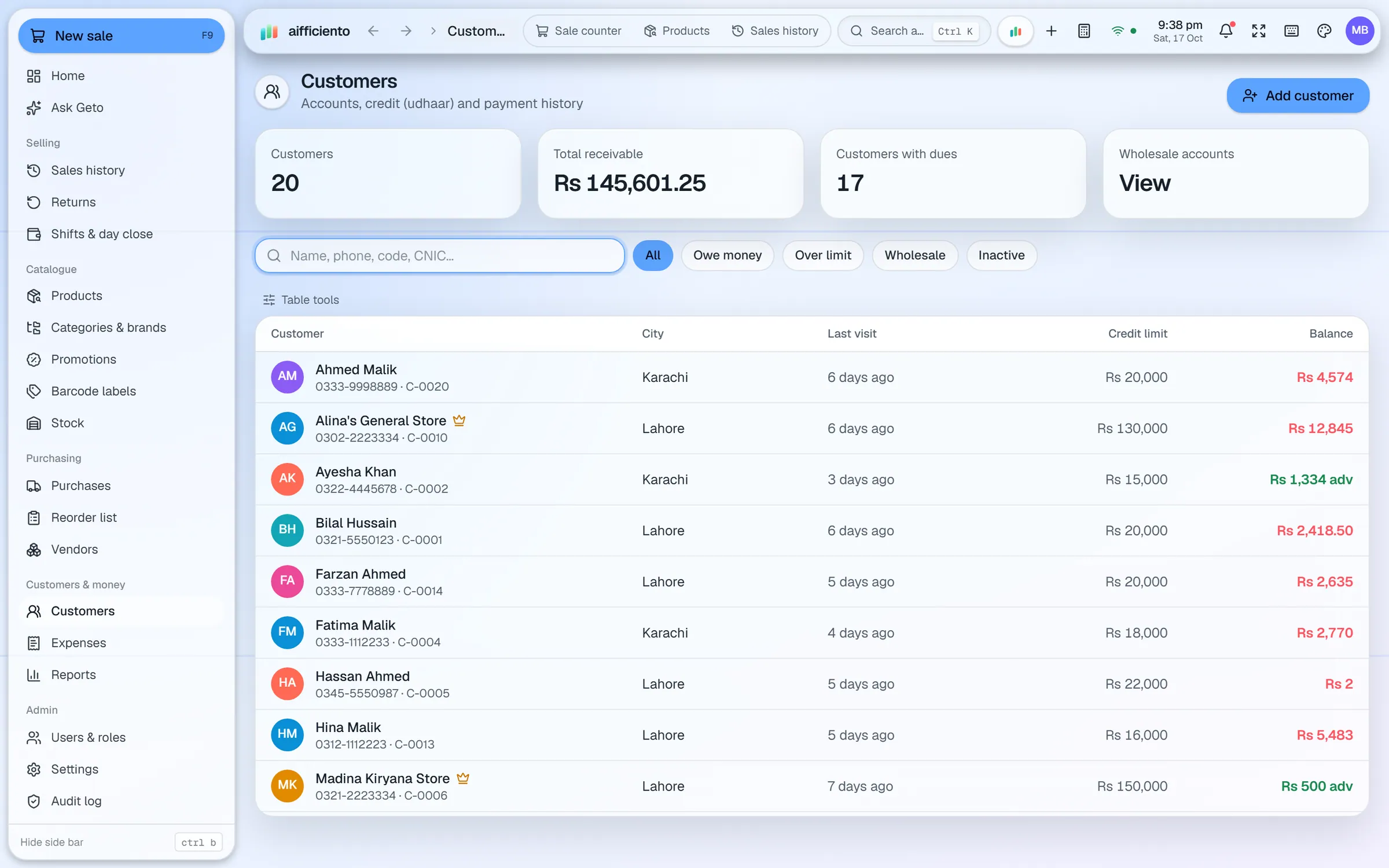This screenshot has width=1389, height=868.
Task: View Wholesale accounts card
Action: [x=1236, y=174]
